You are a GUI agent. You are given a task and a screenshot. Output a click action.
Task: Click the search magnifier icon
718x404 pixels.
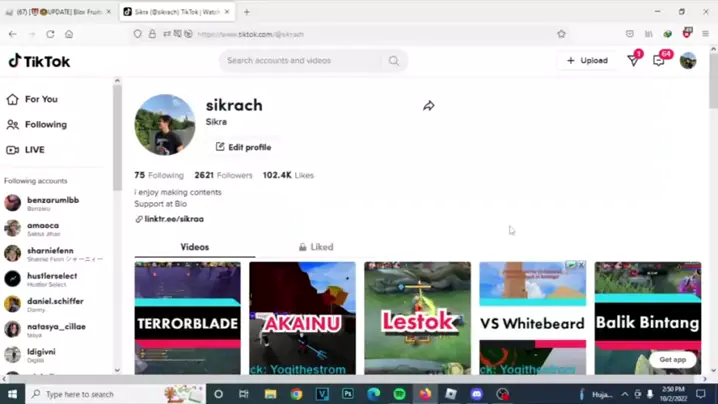pyautogui.click(x=394, y=61)
